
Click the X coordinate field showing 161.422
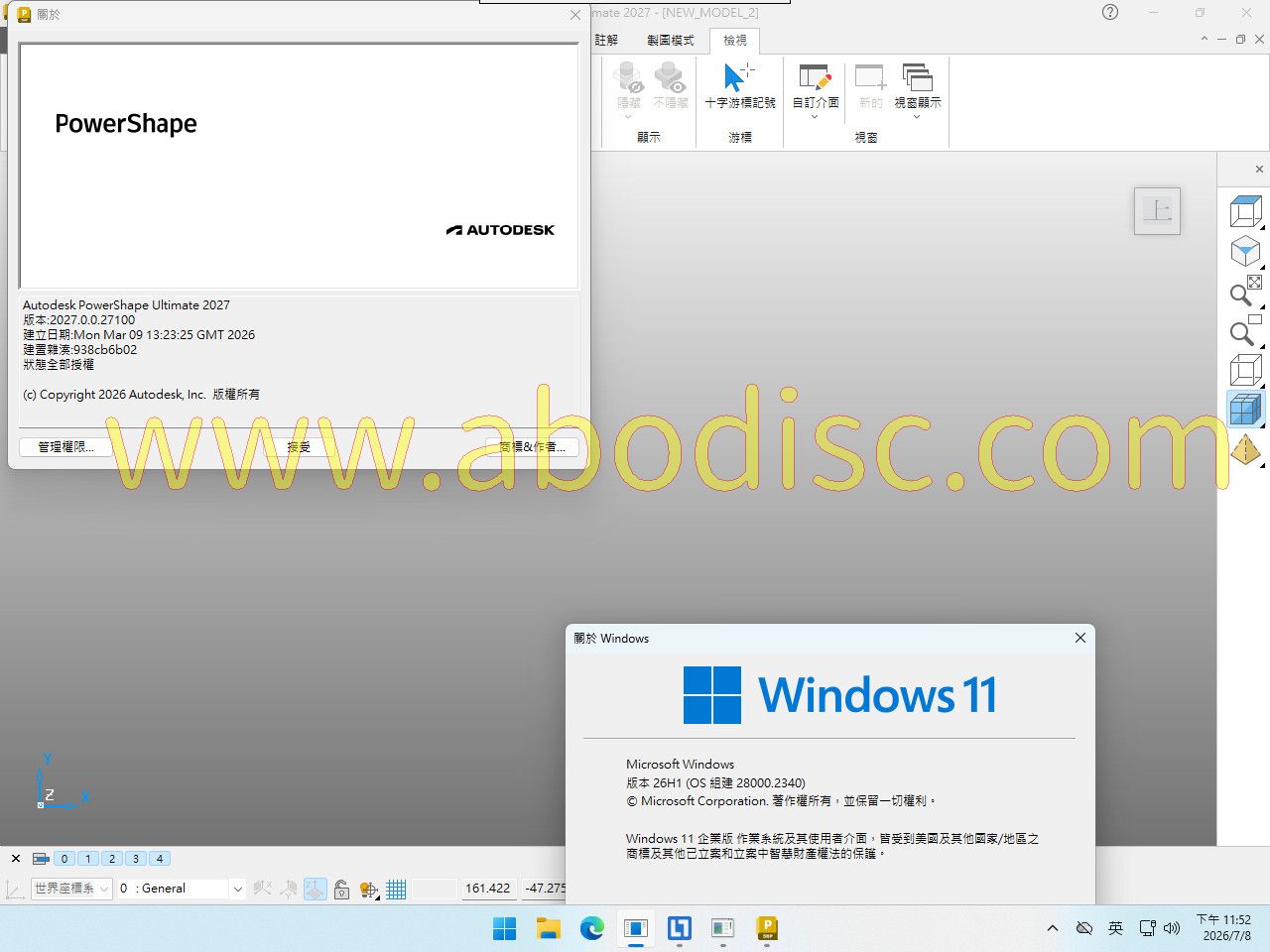[487, 889]
